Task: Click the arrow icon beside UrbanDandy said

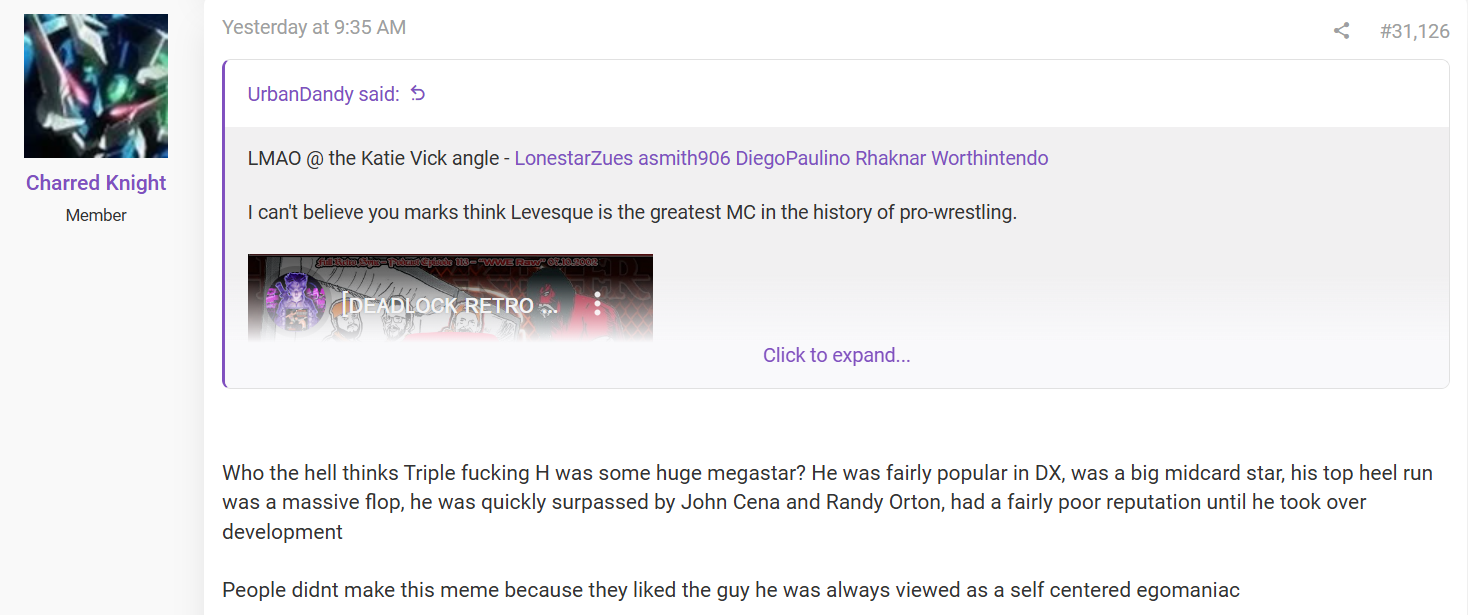Action: pos(418,93)
